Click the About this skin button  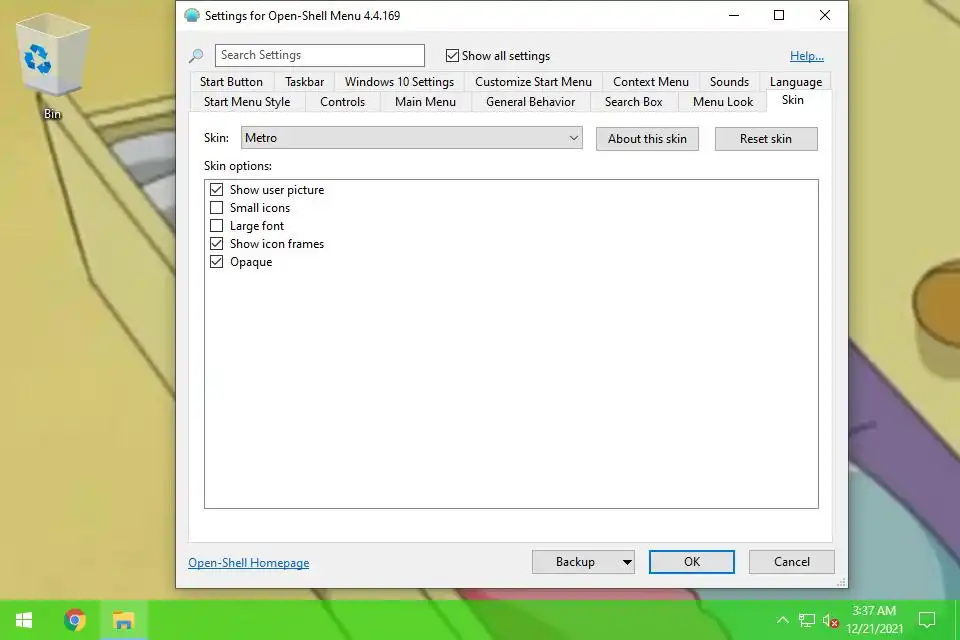647,138
